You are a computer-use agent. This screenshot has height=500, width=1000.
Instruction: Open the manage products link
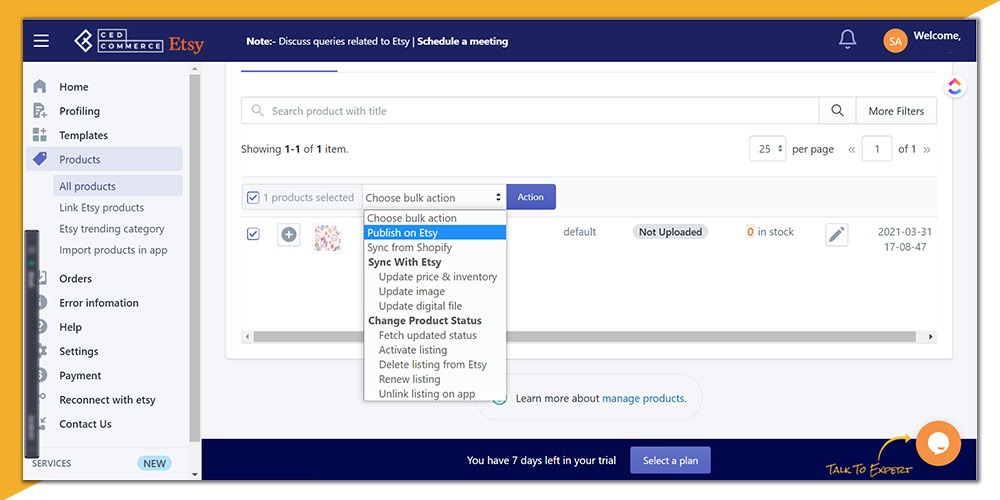pos(643,399)
